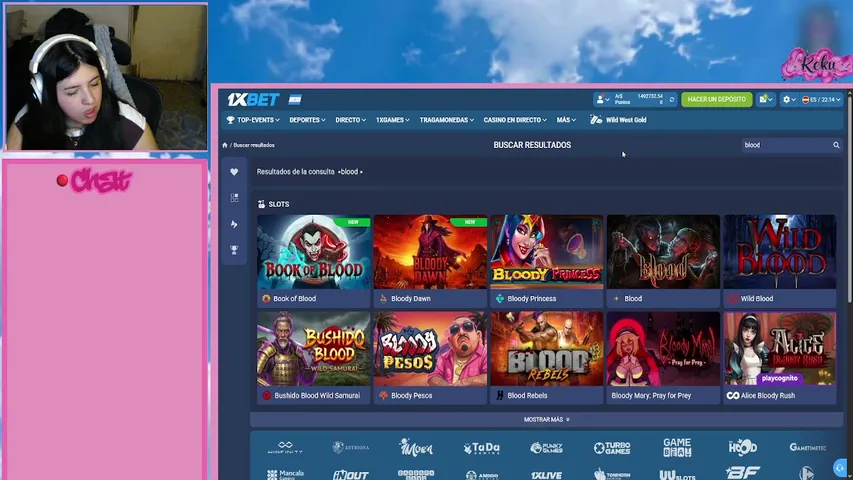Open the Wild Blood slot thumbnail
This screenshot has width=853, height=480.
click(x=780, y=252)
